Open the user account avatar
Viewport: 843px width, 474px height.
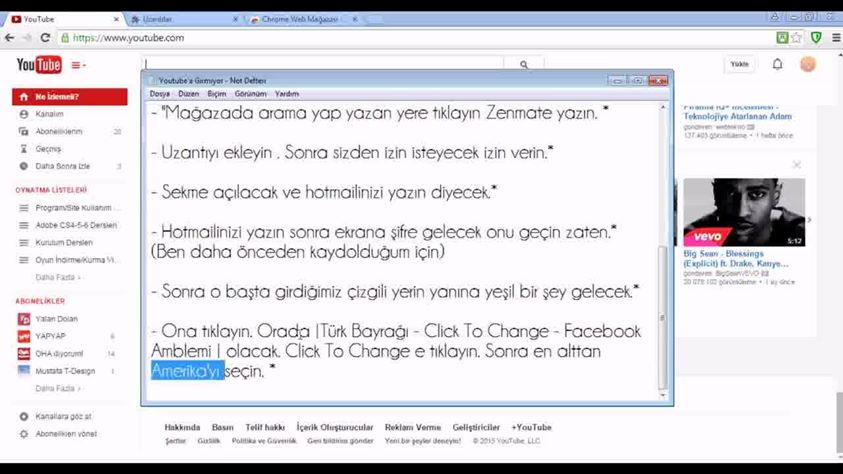click(x=808, y=64)
